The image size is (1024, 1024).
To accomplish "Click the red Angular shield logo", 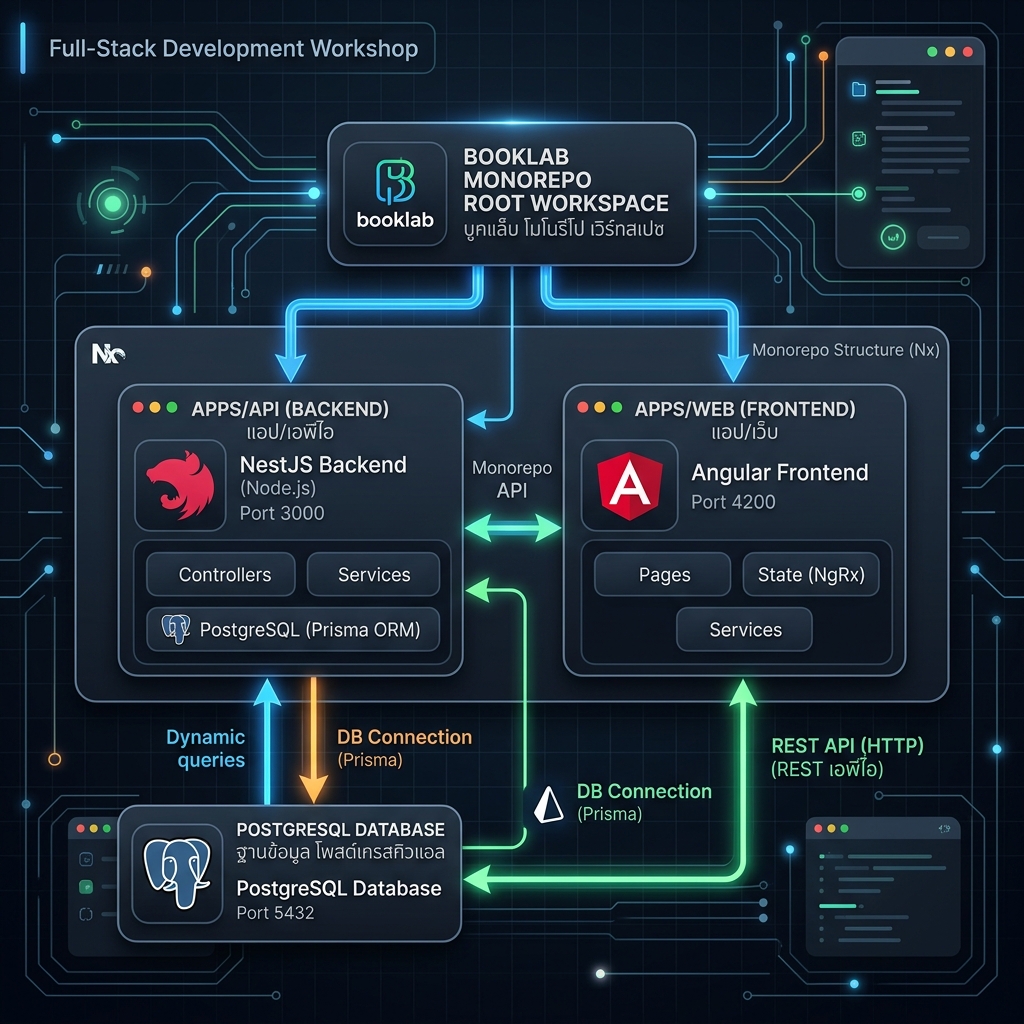I will (630, 485).
